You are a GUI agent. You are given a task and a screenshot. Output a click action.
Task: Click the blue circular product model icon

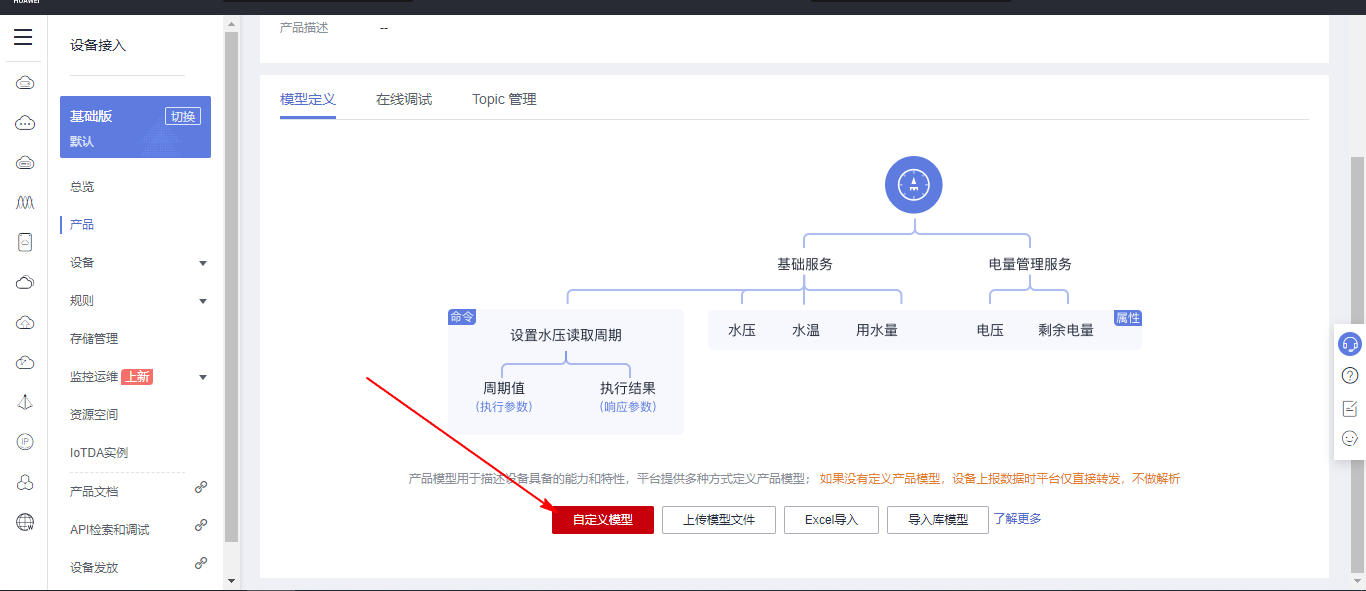(914, 185)
